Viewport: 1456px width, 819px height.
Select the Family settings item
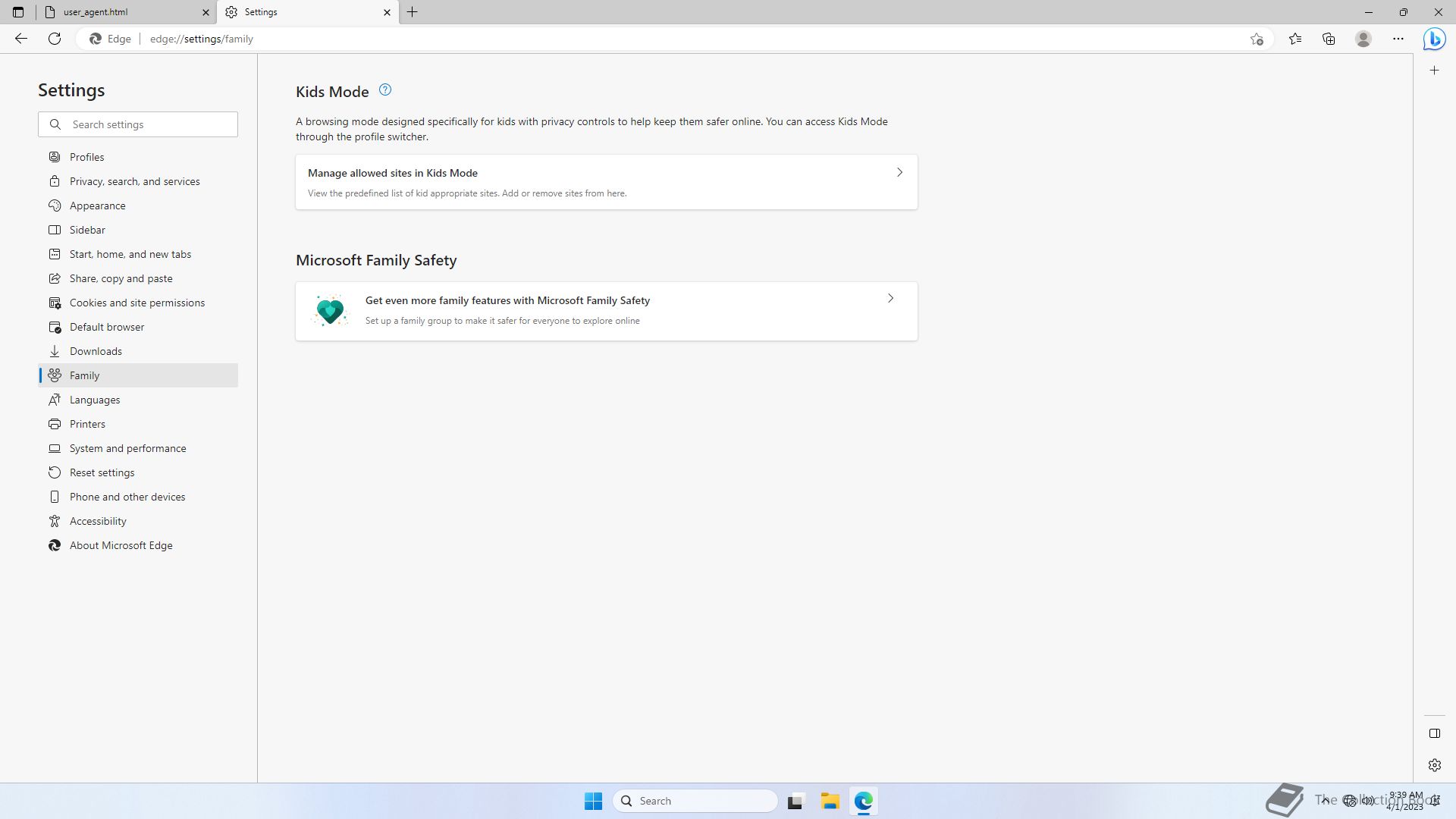coord(138,375)
